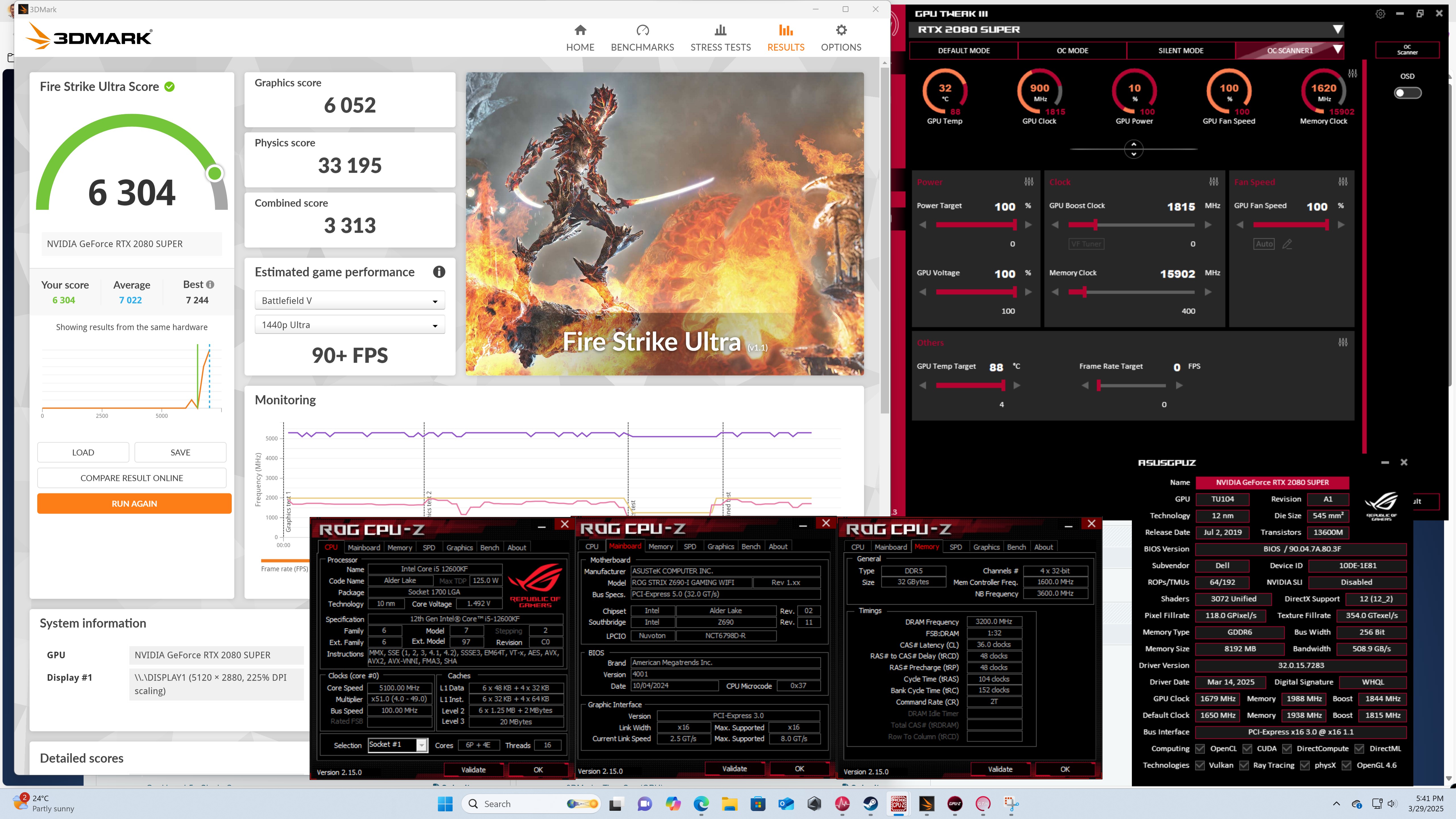Click the Frame Rate Target slider
Image resolution: width=1456 pixels, height=819 pixels.
pos(1131,386)
